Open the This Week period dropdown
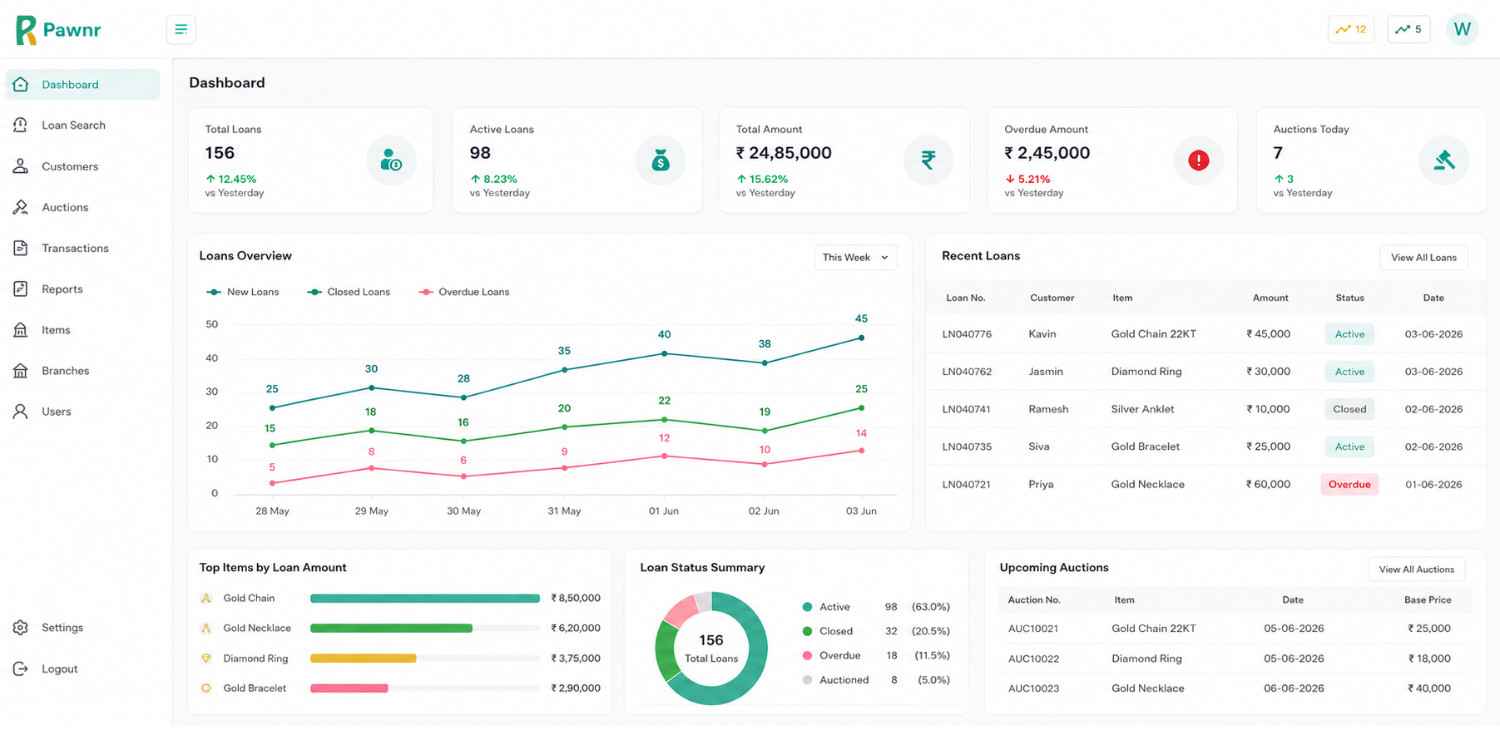 pyautogui.click(x=855, y=257)
